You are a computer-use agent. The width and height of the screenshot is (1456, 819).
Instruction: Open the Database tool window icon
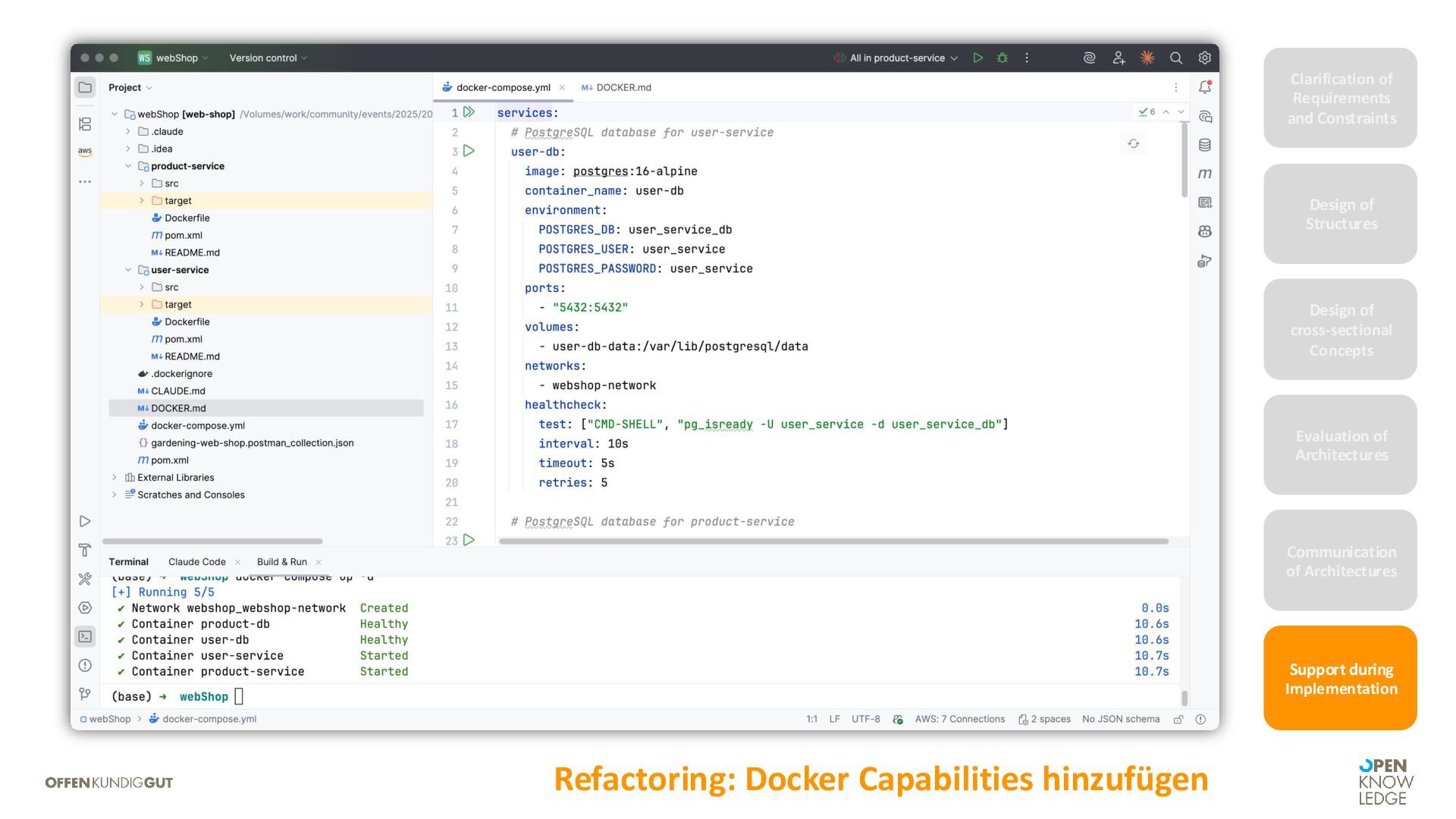tap(1204, 145)
